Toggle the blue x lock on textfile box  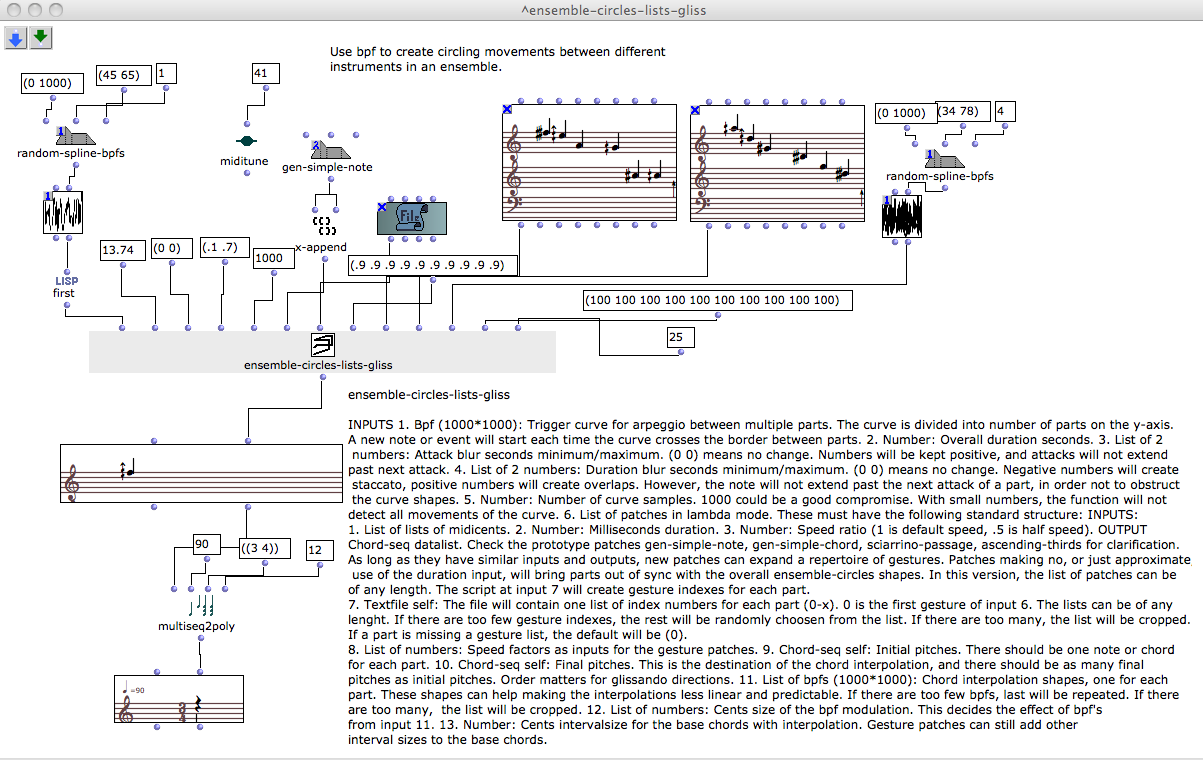pyautogui.click(x=382, y=208)
